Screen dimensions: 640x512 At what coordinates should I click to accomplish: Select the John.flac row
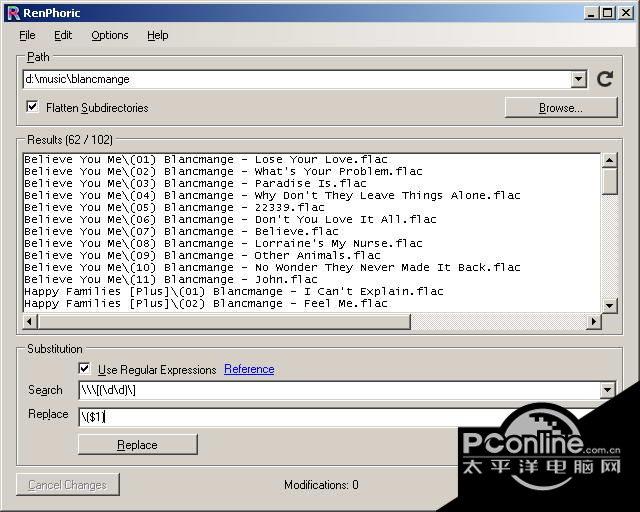coord(312,279)
